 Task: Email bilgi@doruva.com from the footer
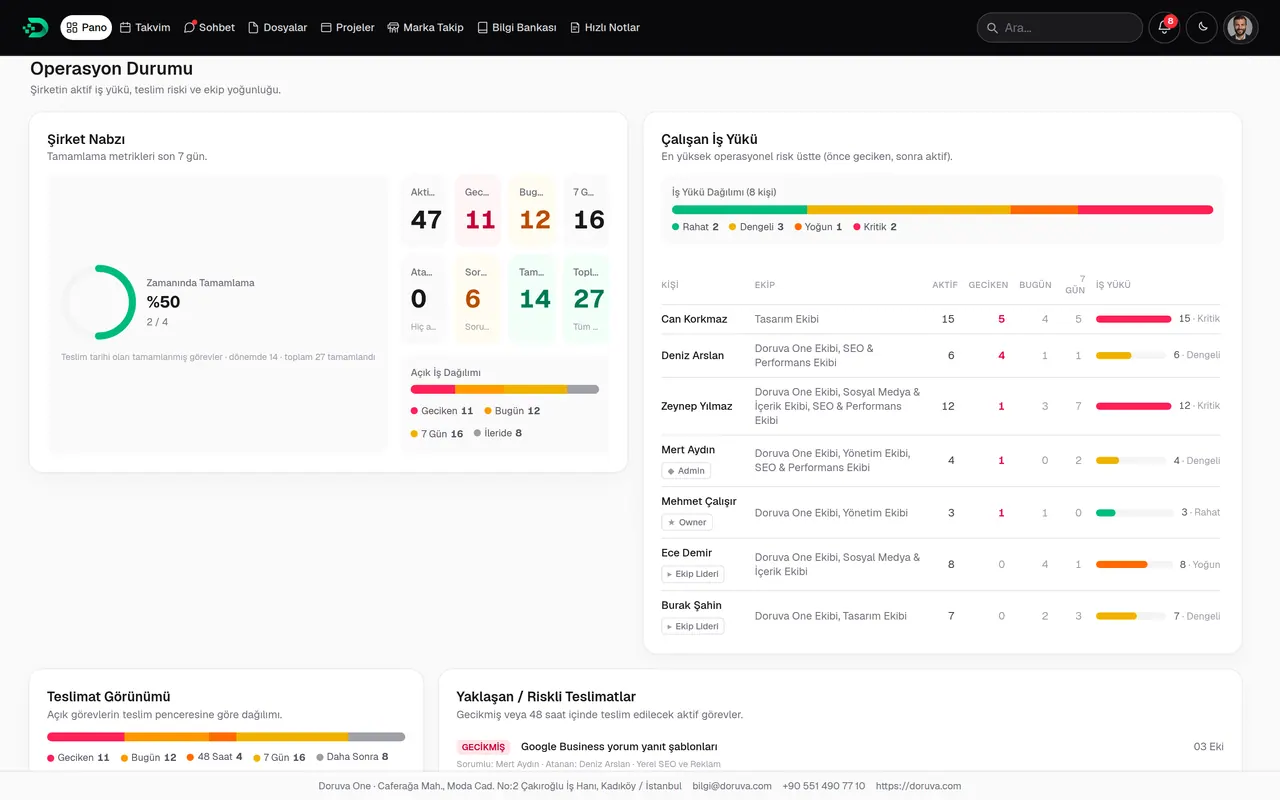[x=732, y=786]
